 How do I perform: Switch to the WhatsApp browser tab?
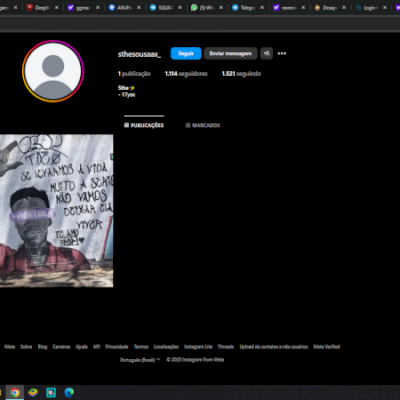(x=206, y=7)
